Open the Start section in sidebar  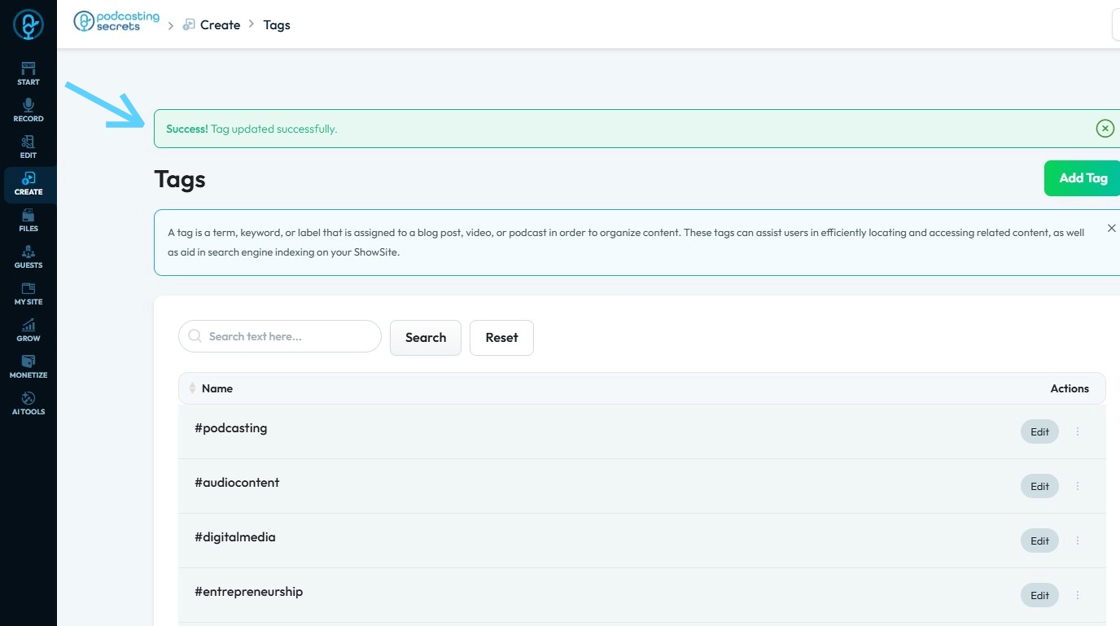pyautogui.click(x=28, y=73)
